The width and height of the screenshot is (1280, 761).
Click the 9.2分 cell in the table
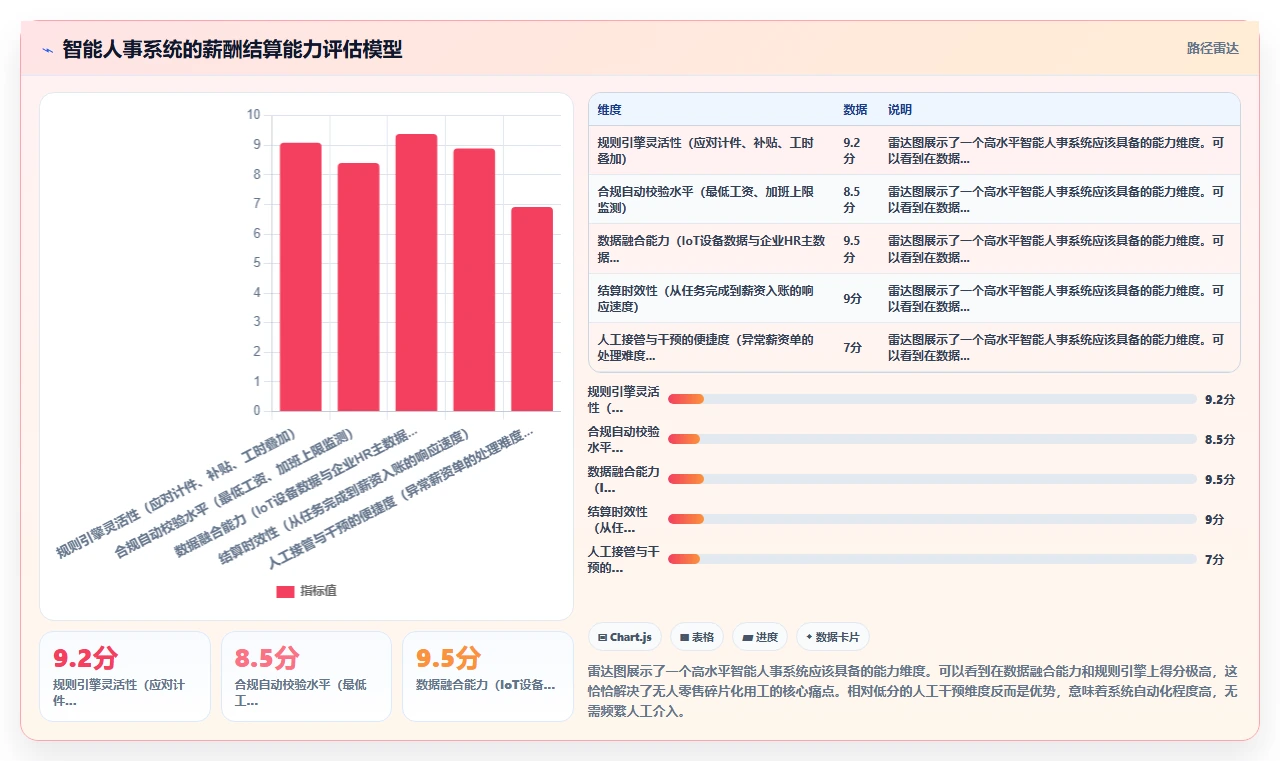[x=855, y=150]
